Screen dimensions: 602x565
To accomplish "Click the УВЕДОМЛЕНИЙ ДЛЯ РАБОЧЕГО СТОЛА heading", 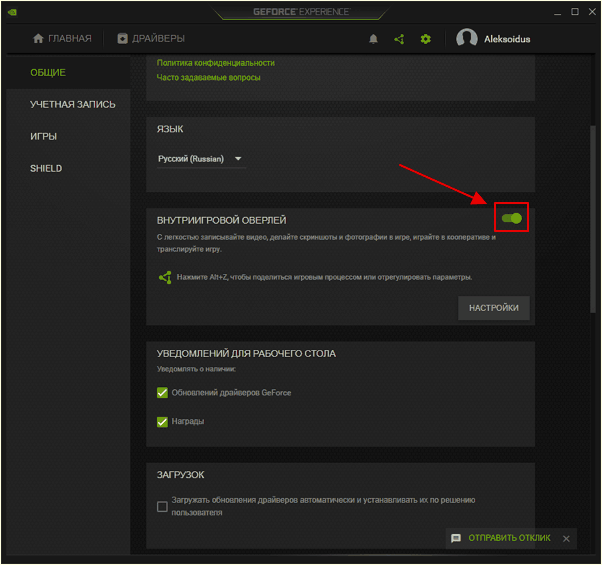I will point(246,354).
